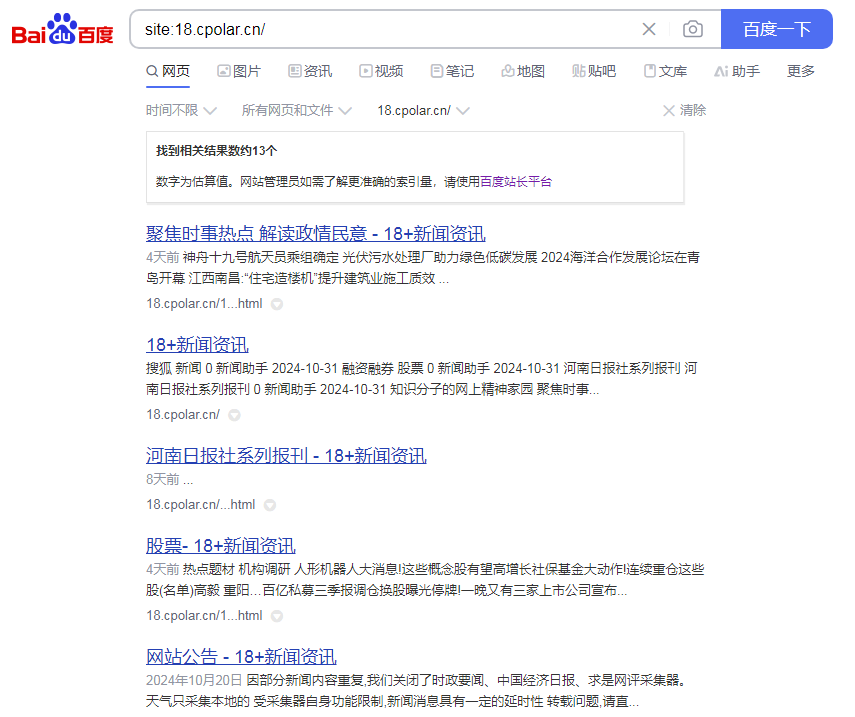This screenshot has height=717, width=855.
Task: Open the Ai 助手 tab
Action: tap(737, 71)
